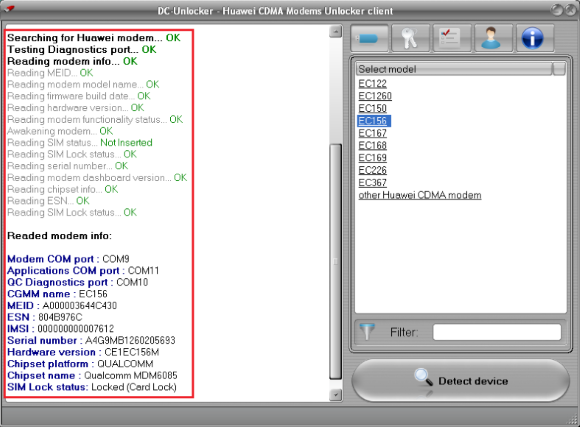Choose EC1260 model entry

pos(375,96)
